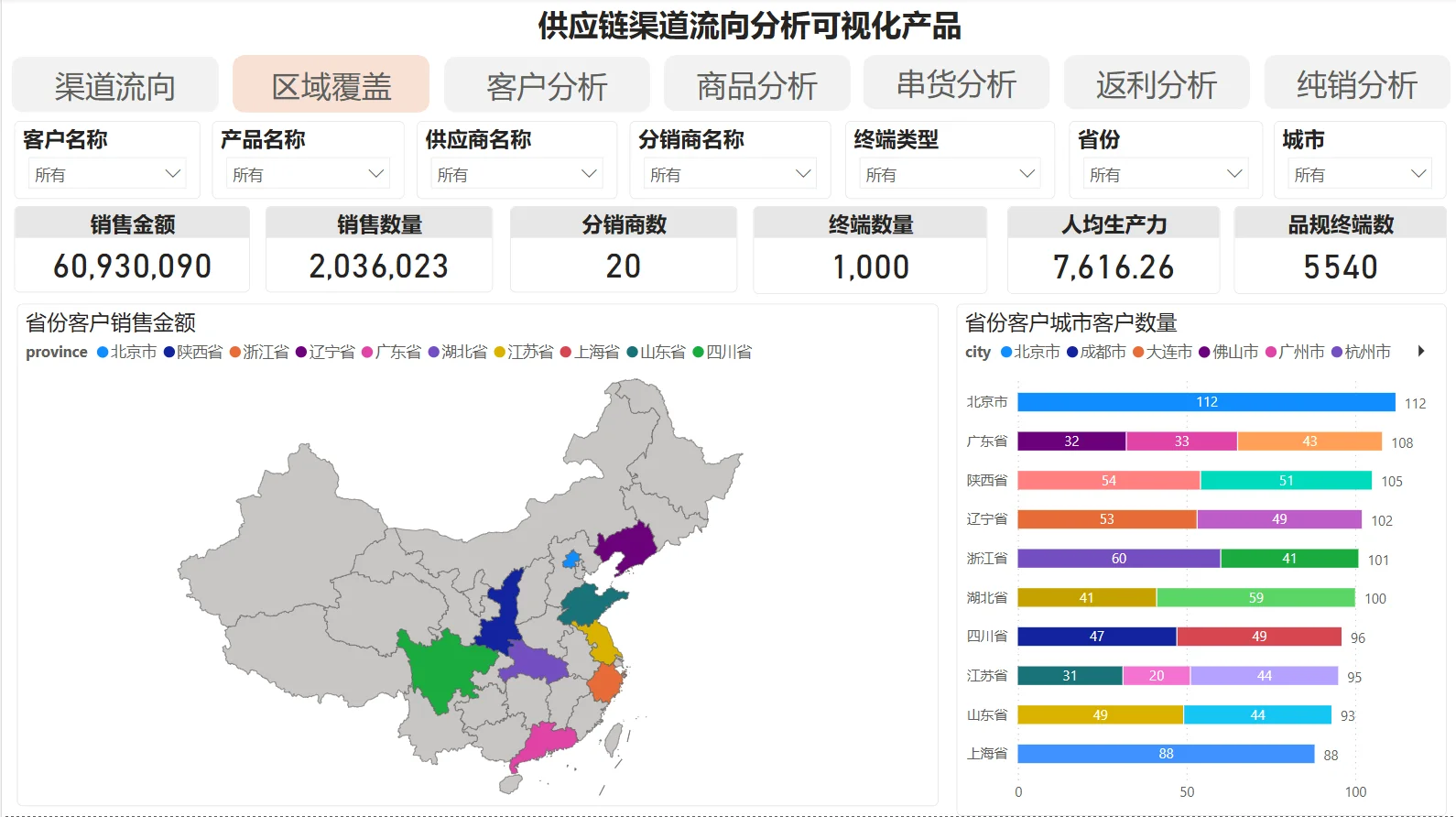The image size is (1456, 817).
Task: Select 上海省 in the province legend
Action: 590,352
